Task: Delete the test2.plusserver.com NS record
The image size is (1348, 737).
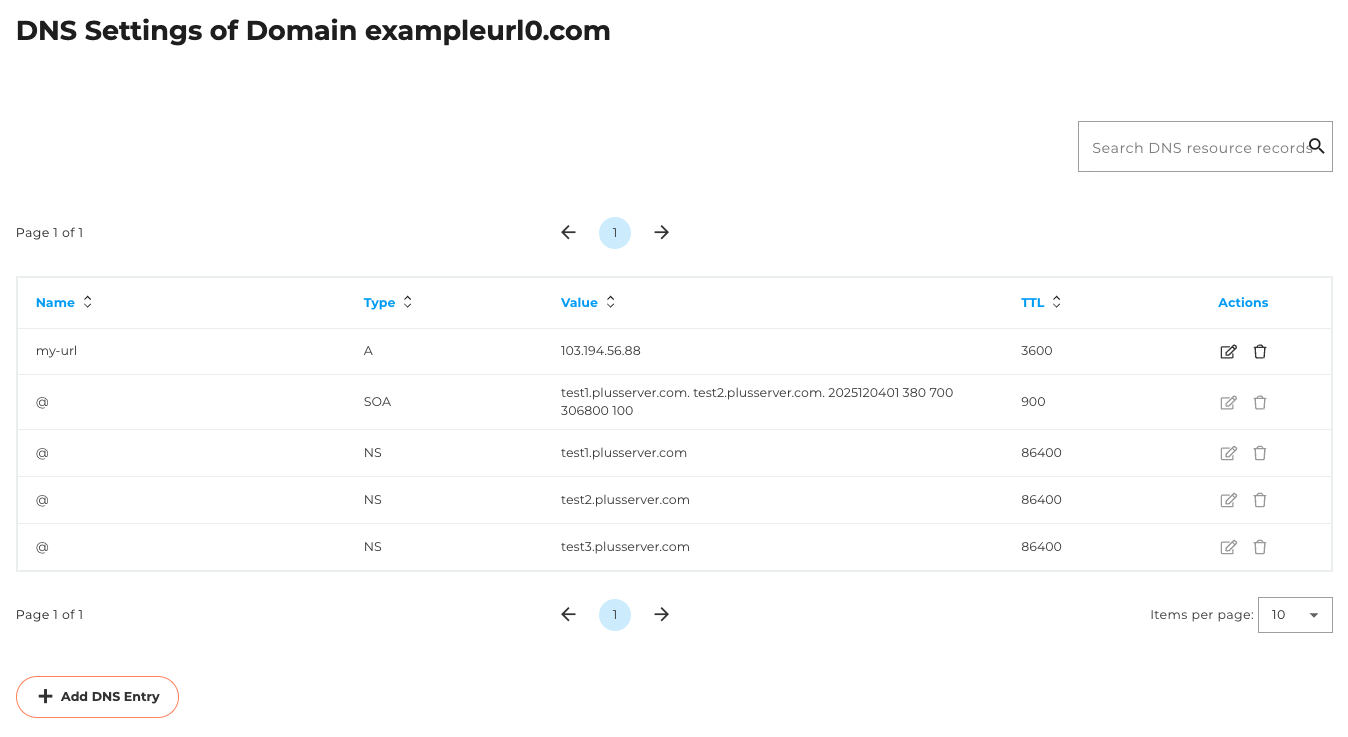Action: 1260,499
